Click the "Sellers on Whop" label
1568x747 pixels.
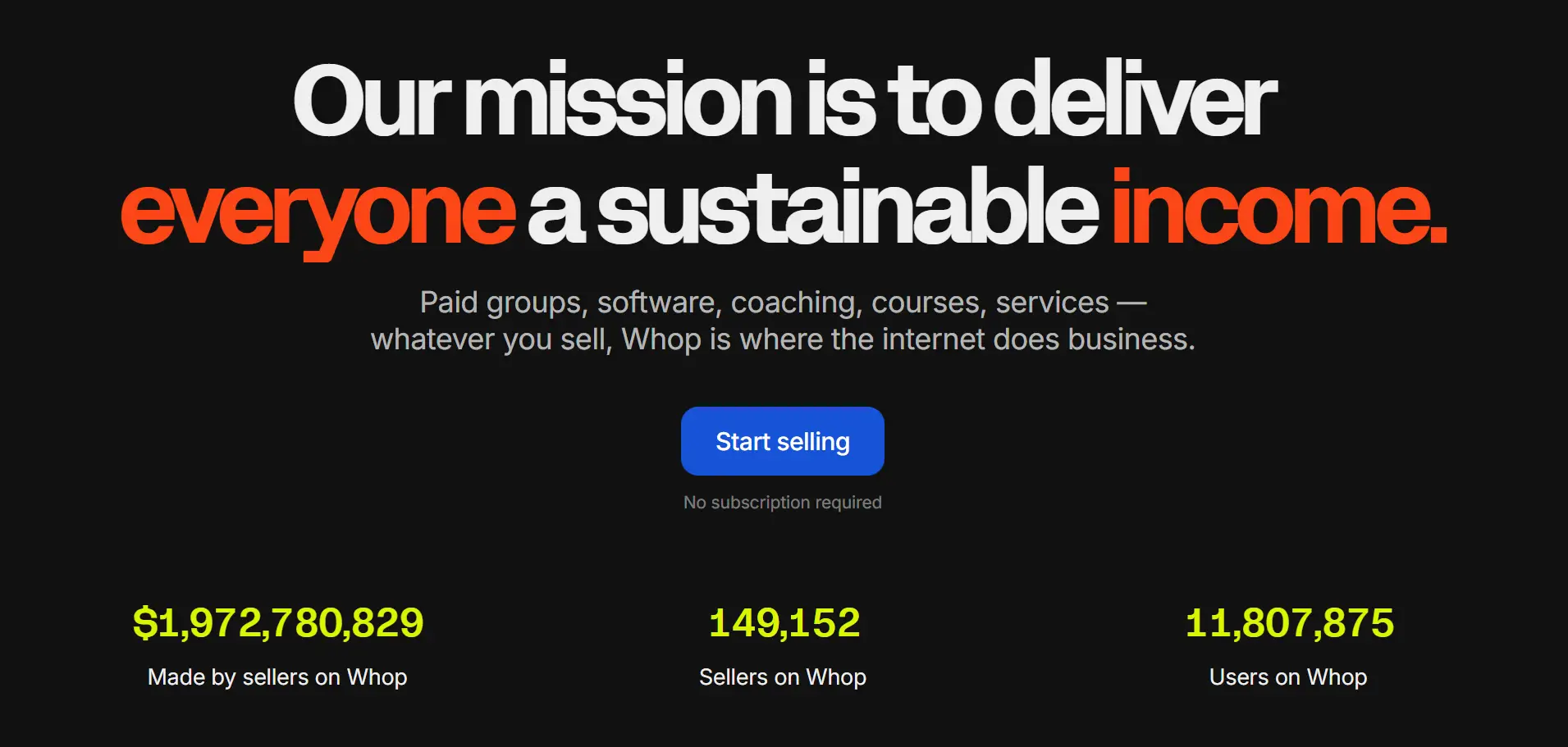pyautogui.click(x=782, y=677)
